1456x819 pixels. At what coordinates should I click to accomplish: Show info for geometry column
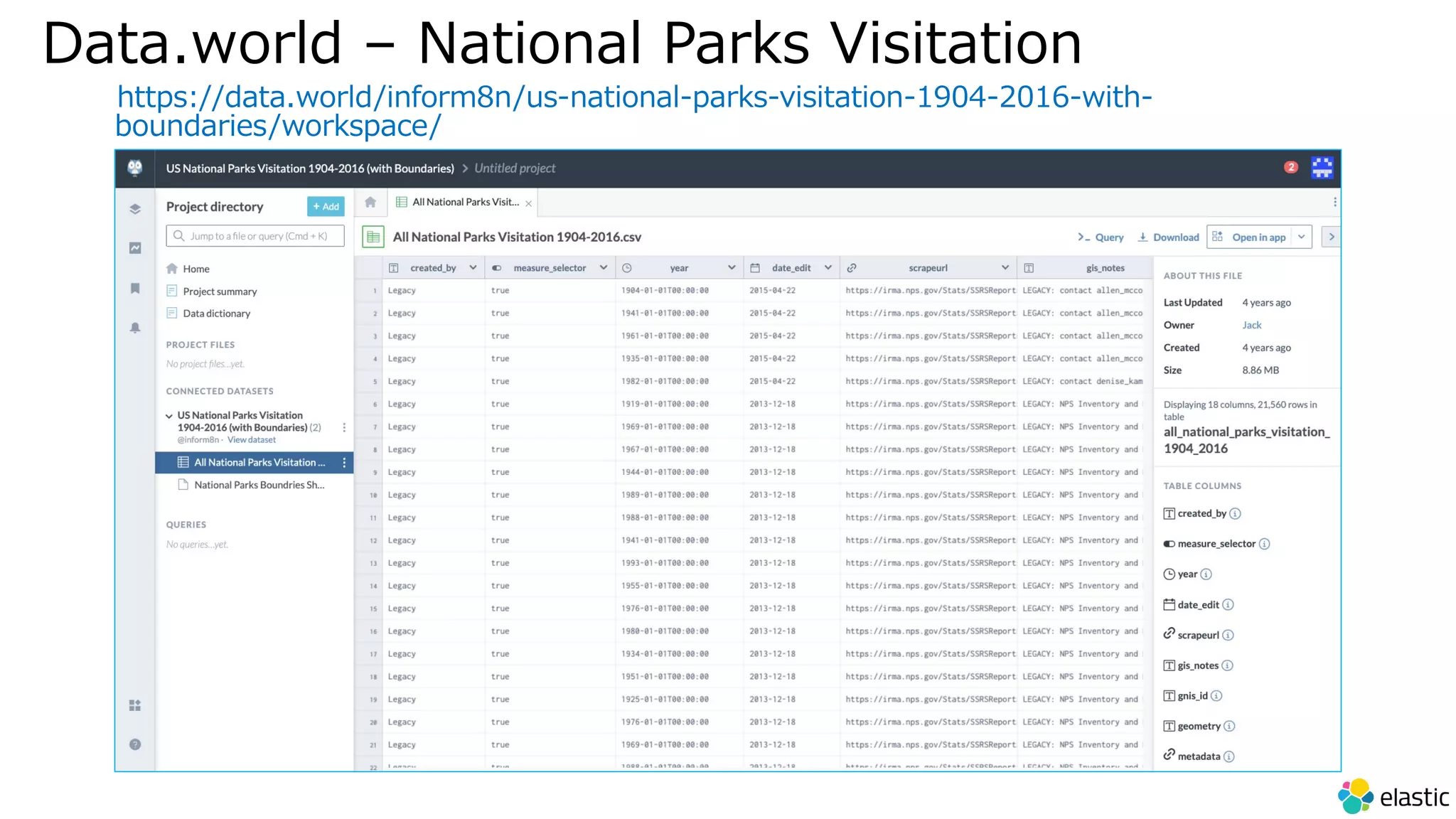1230,726
